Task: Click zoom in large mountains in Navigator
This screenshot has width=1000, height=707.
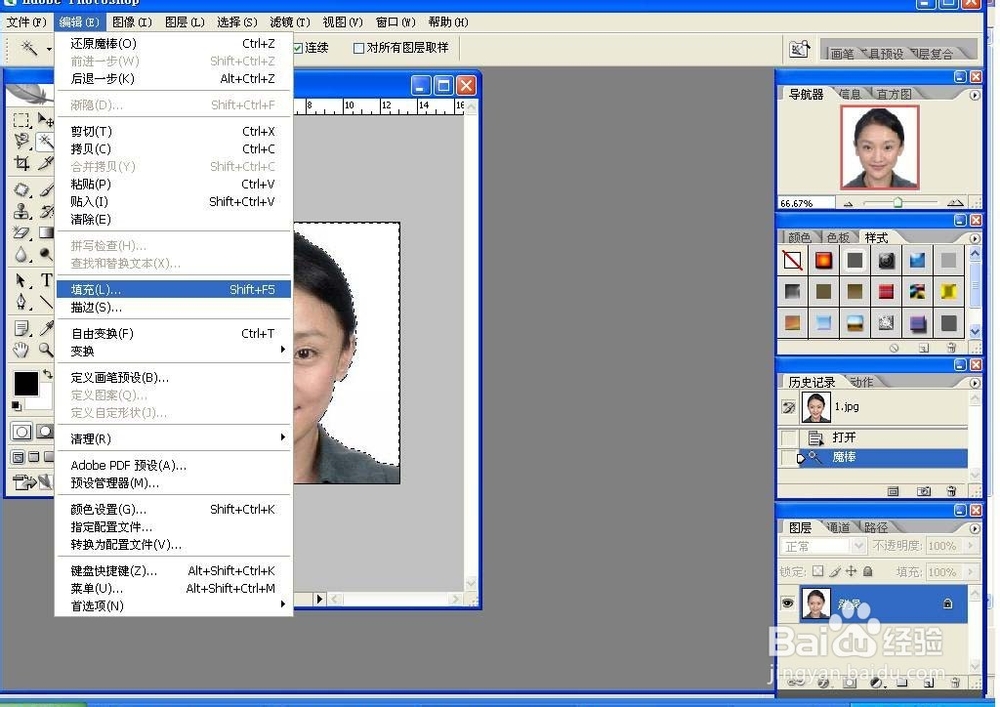Action: point(955,203)
